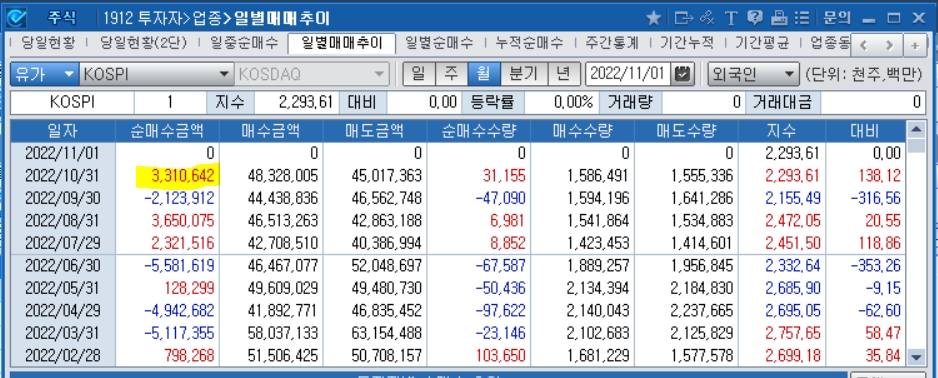
Task: Click the disabled KOSDAQ dropdown
Action: coord(312,74)
